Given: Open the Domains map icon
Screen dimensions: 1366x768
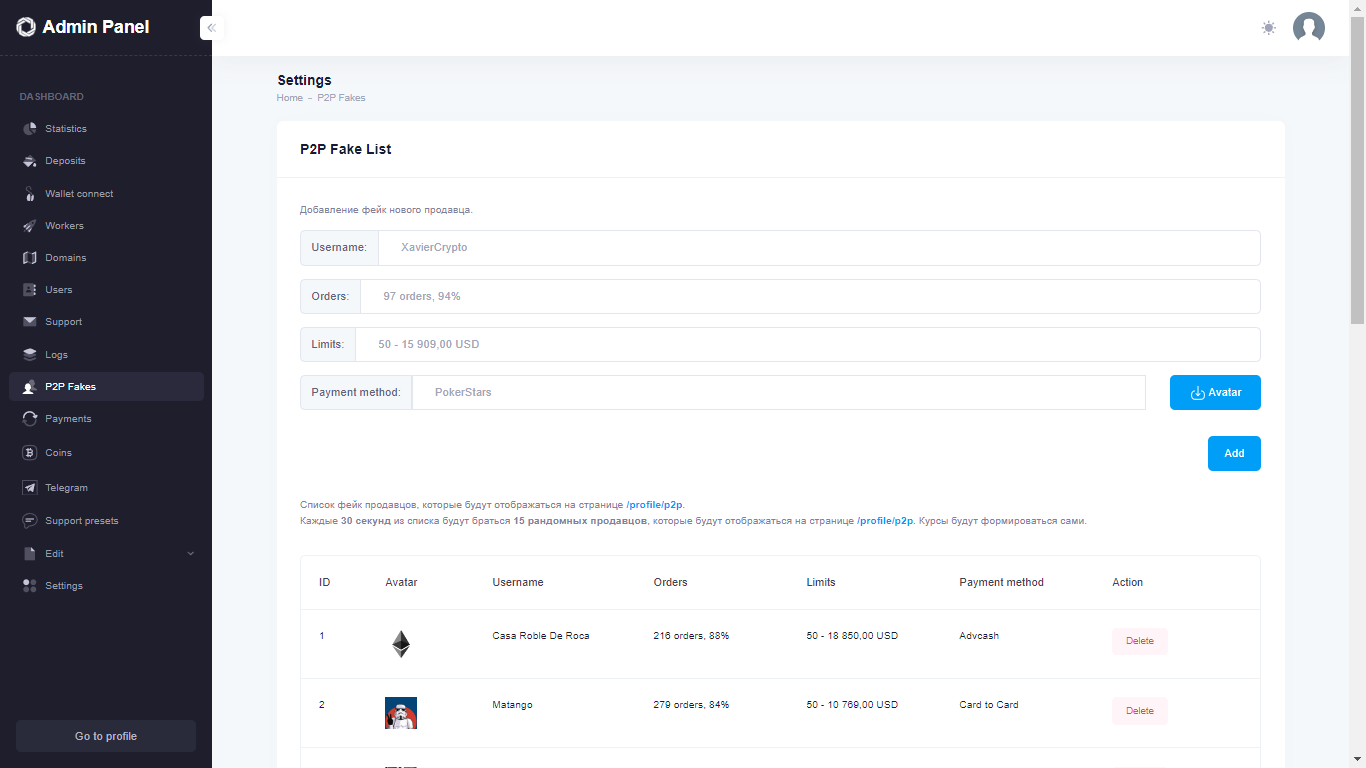Looking at the screenshot, I should [x=30, y=258].
